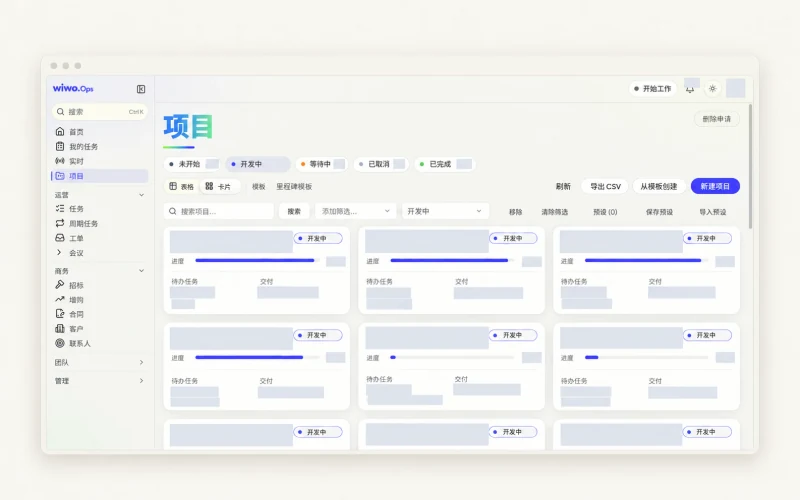The width and height of the screenshot is (800, 500).
Task: Click the wiwo.Ops logo
Action: pyautogui.click(x=73, y=88)
